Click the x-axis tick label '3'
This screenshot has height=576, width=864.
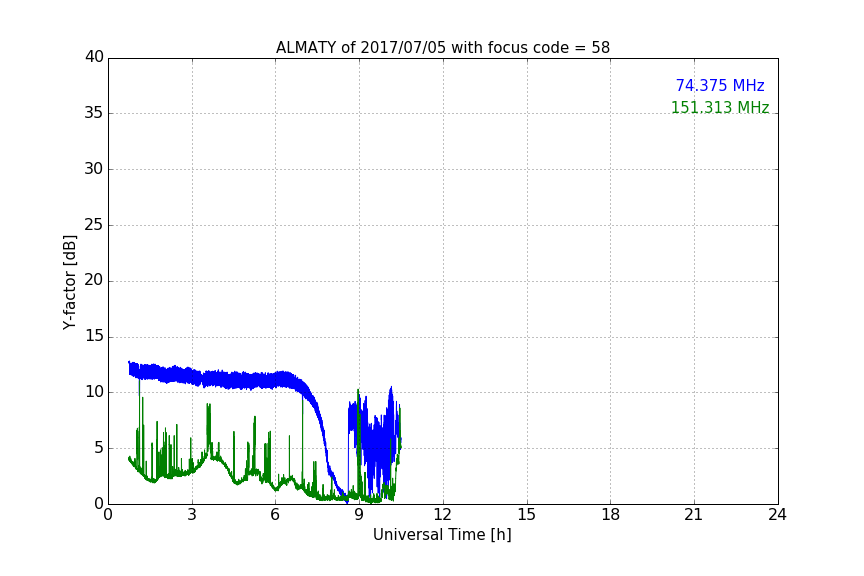pos(192,515)
